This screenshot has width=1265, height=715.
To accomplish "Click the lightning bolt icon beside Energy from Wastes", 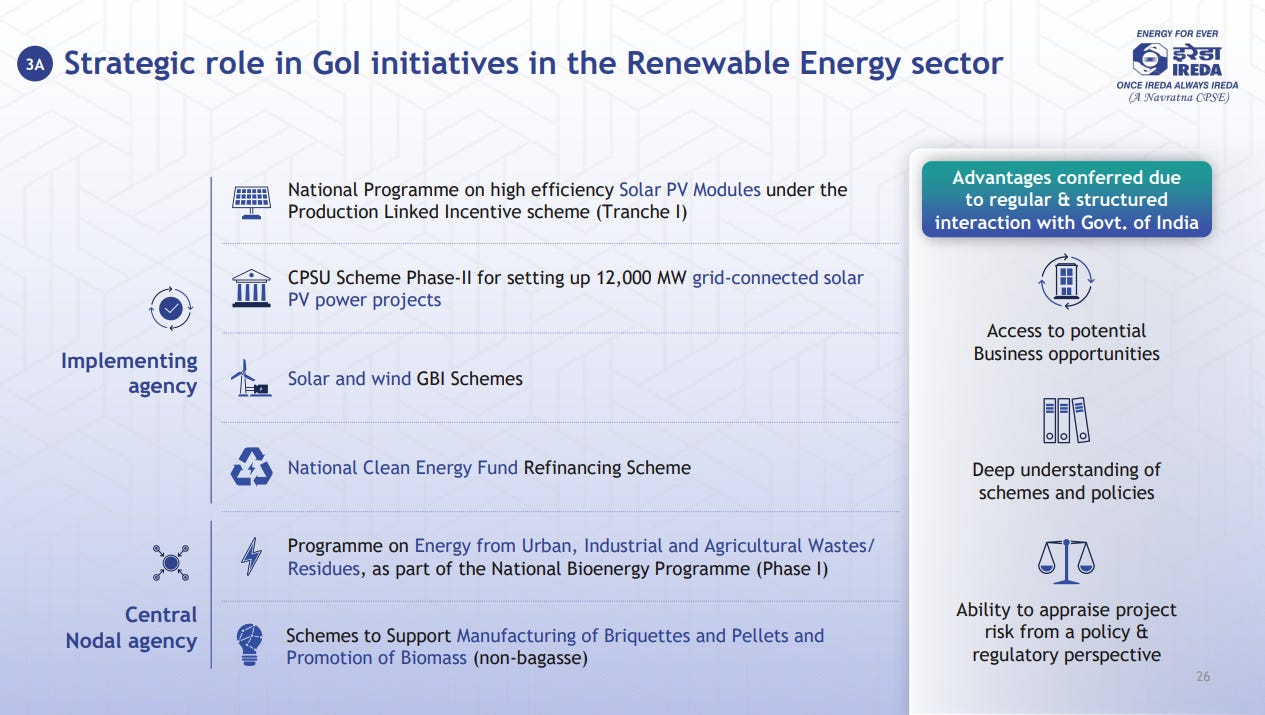I will 251,556.
